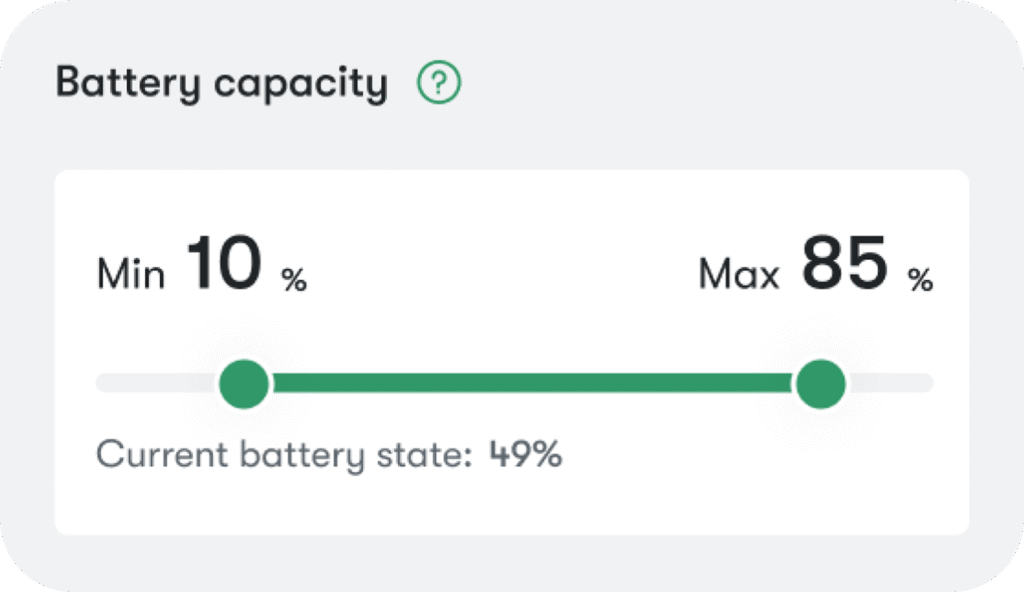Click grey track right of Max handle
This screenshot has width=1024, height=592.
pos(890,383)
